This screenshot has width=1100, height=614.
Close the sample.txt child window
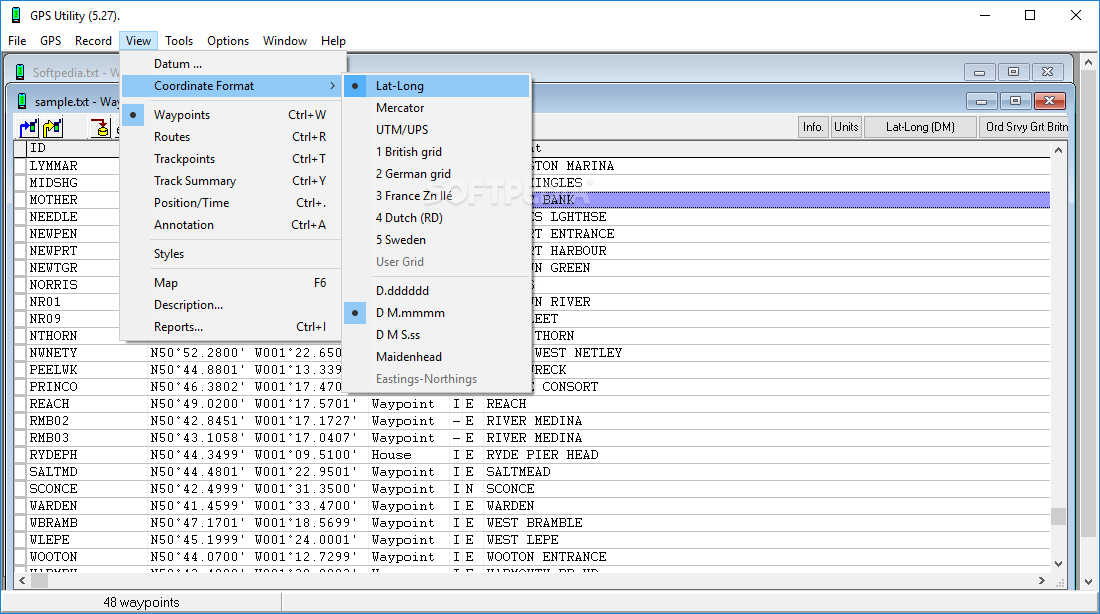[x=1049, y=101]
